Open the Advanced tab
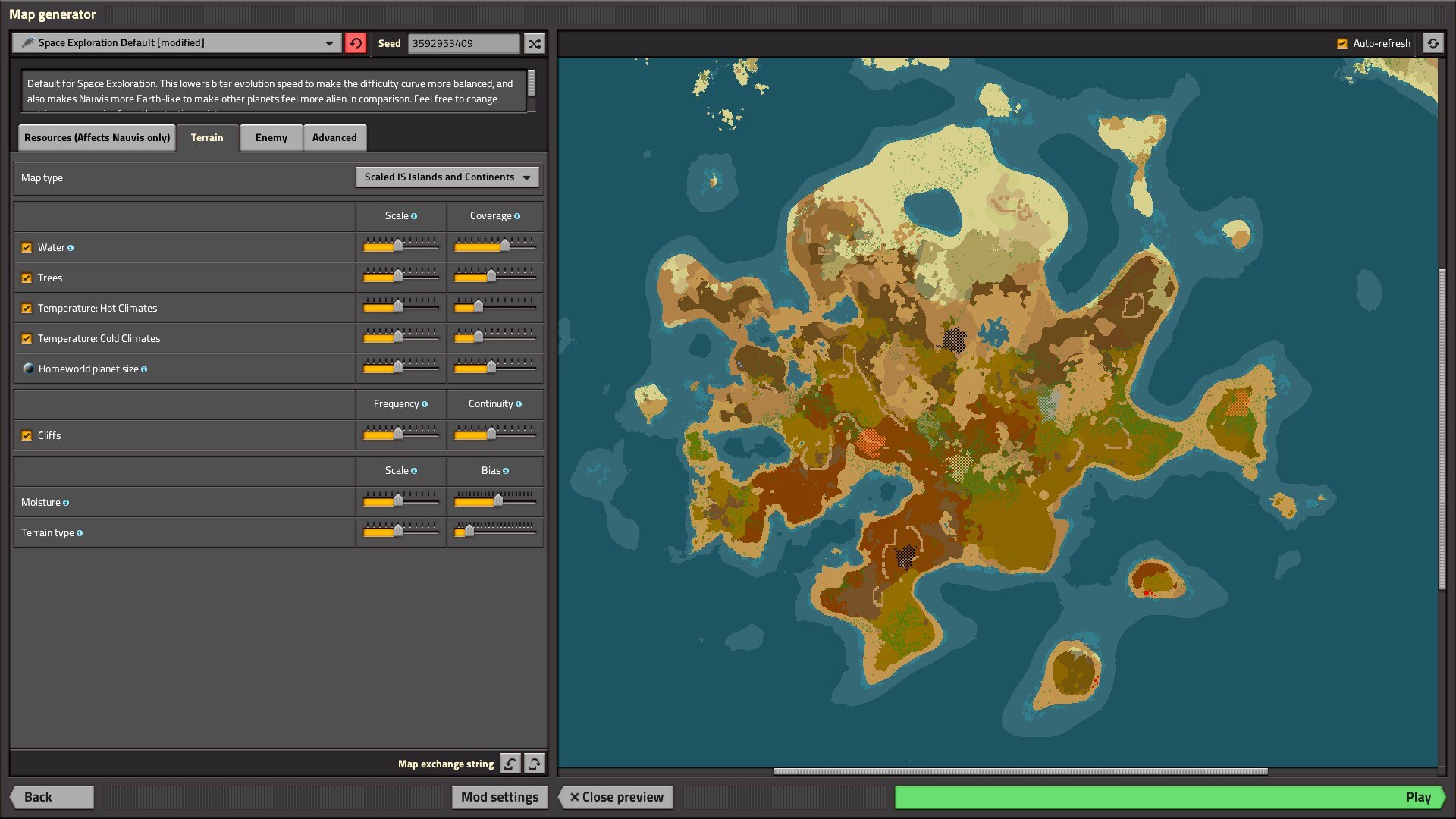Viewport: 1456px width, 819px height. 334,137
